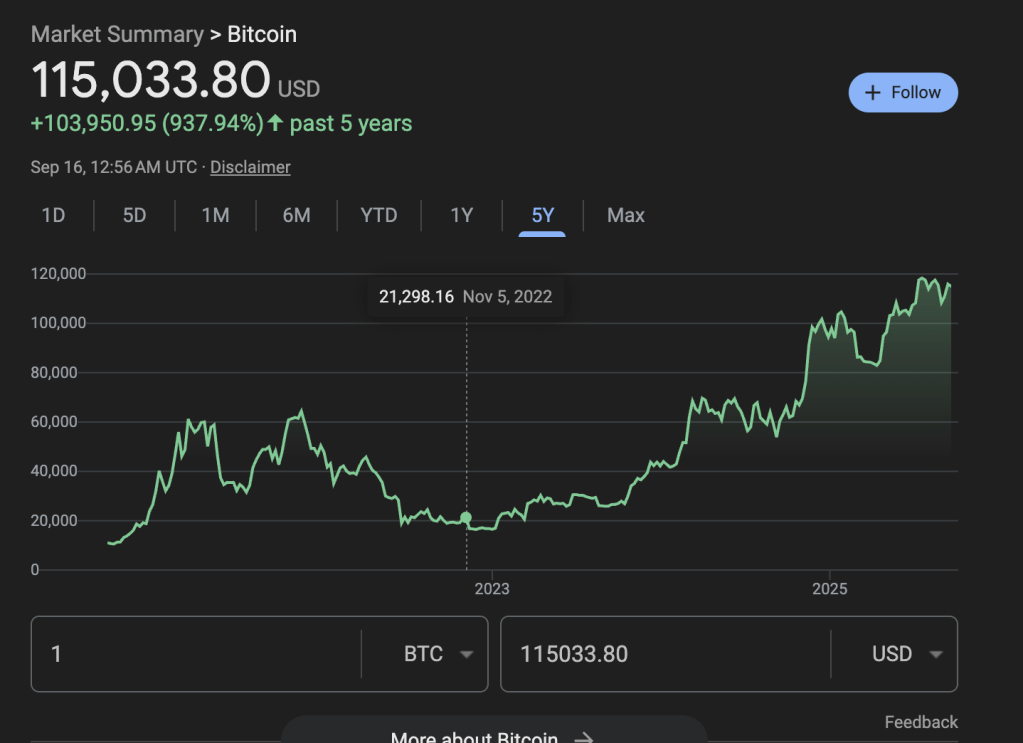
Task: Select the 1D time range tab
Action: [x=53, y=215]
